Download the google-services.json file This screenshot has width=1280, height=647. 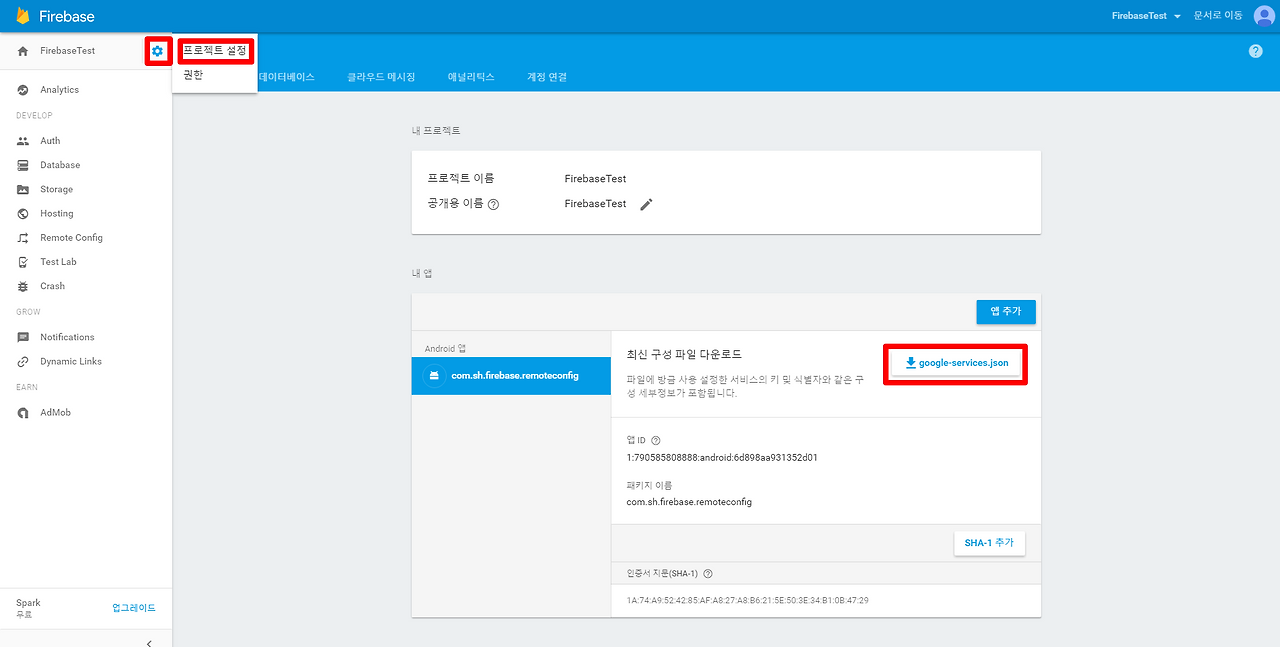coord(956,363)
